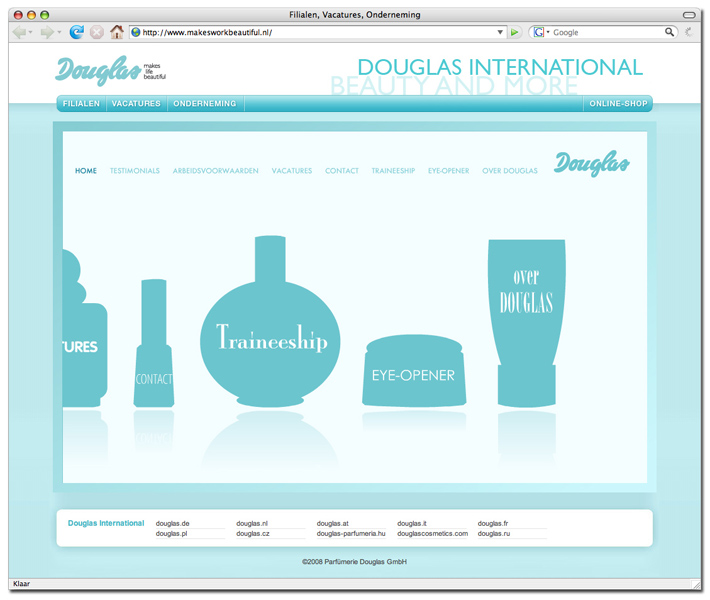The height and width of the screenshot is (600, 710).
Task: Select TRAINEESHIP in the inner navigation
Action: (393, 171)
